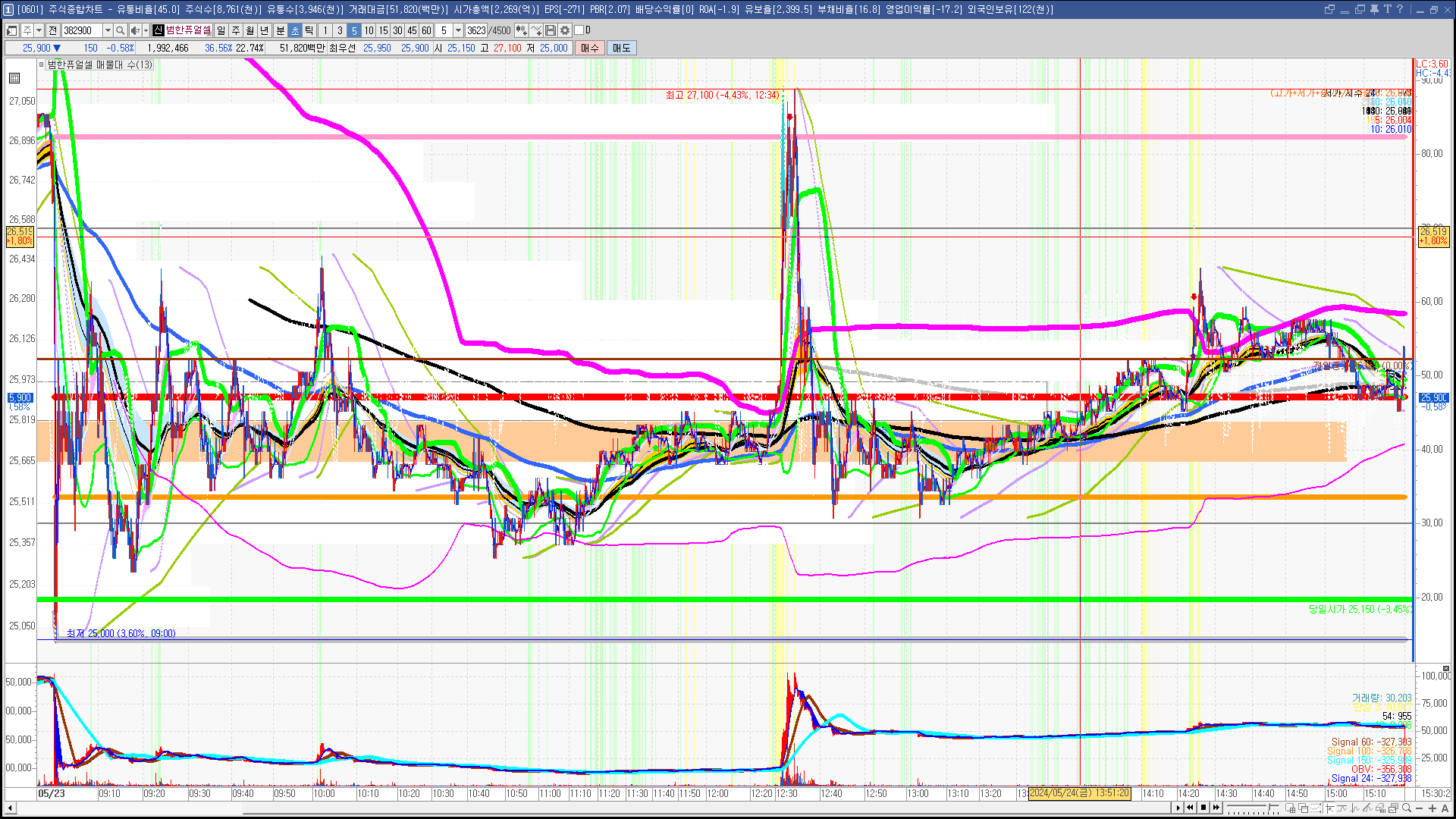
Task: Click the 매도 sell button
Action: pos(622,48)
